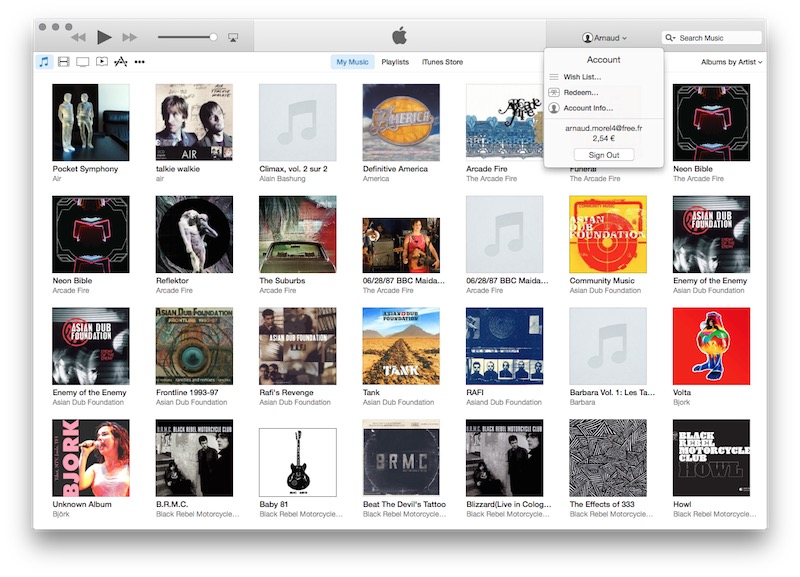Select the Reflektor album cover
This screenshot has height=577, width=800.
click(x=194, y=234)
